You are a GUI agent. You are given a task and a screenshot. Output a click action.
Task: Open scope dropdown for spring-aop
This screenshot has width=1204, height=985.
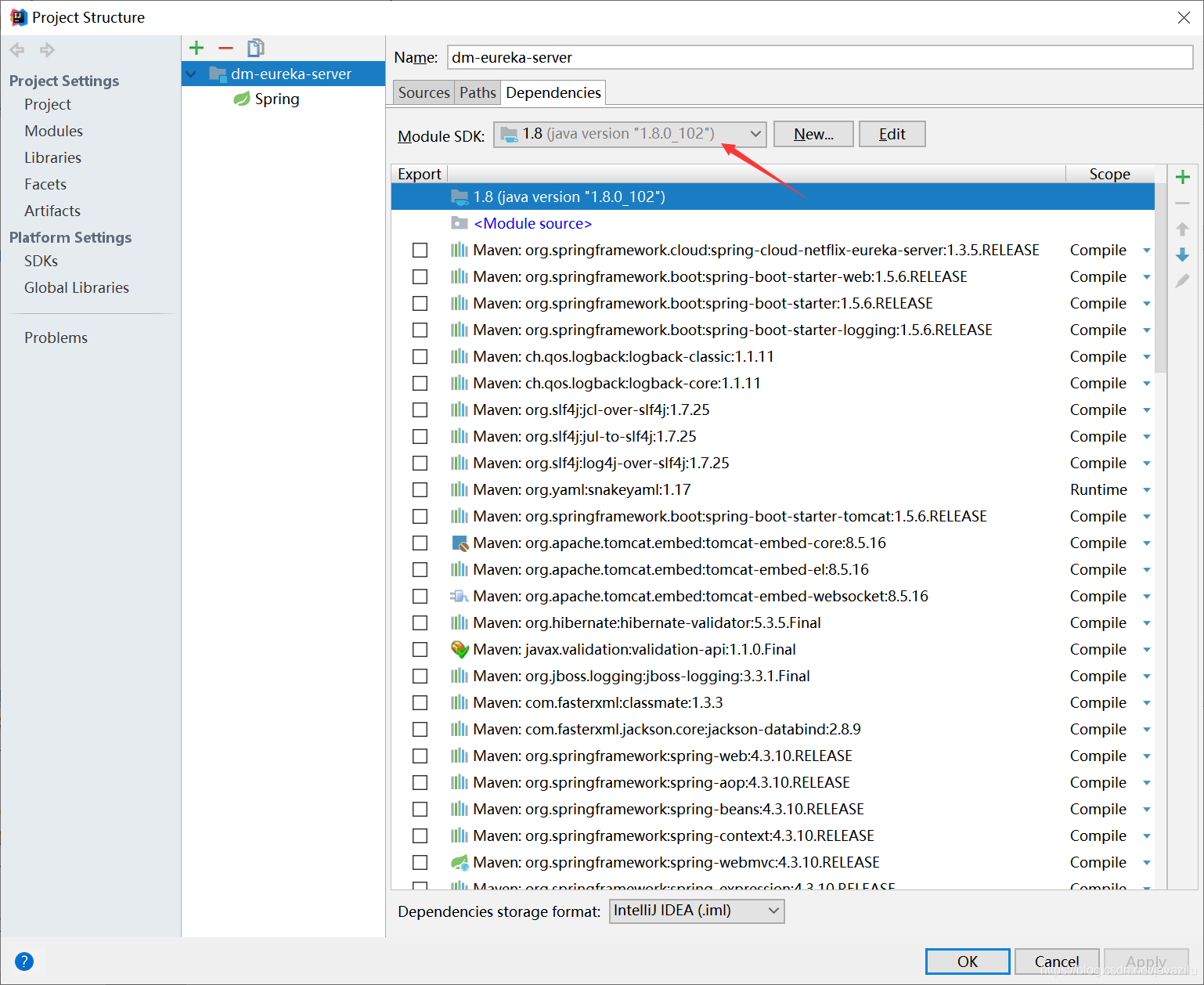coord(1147,783)
